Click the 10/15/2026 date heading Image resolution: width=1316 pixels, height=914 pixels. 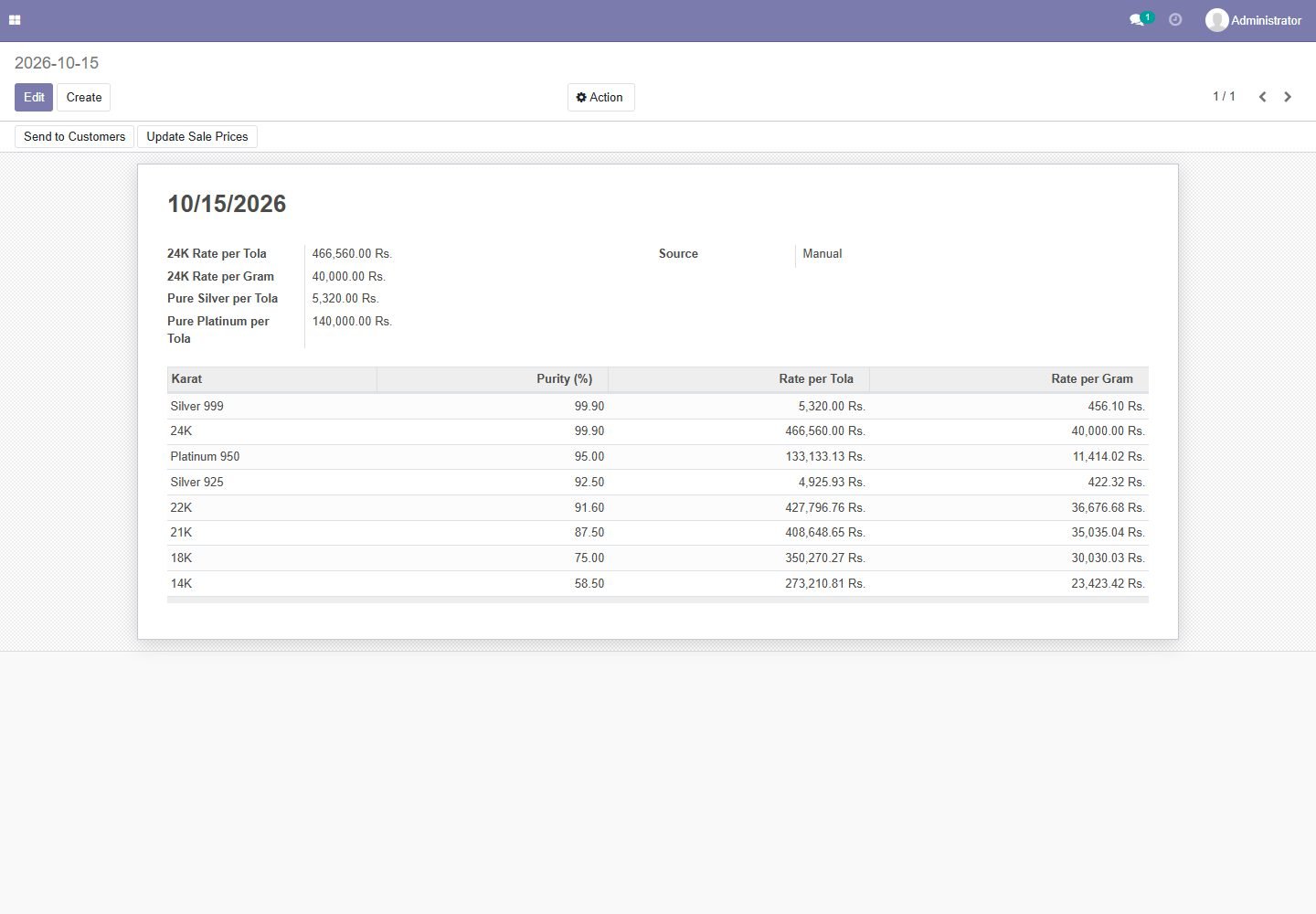click(x=227, y=204)
